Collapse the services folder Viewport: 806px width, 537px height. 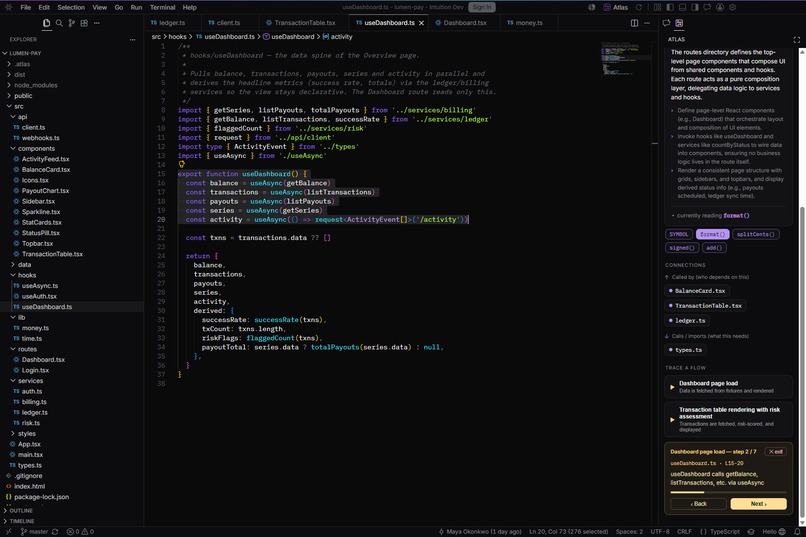point(30,381)
